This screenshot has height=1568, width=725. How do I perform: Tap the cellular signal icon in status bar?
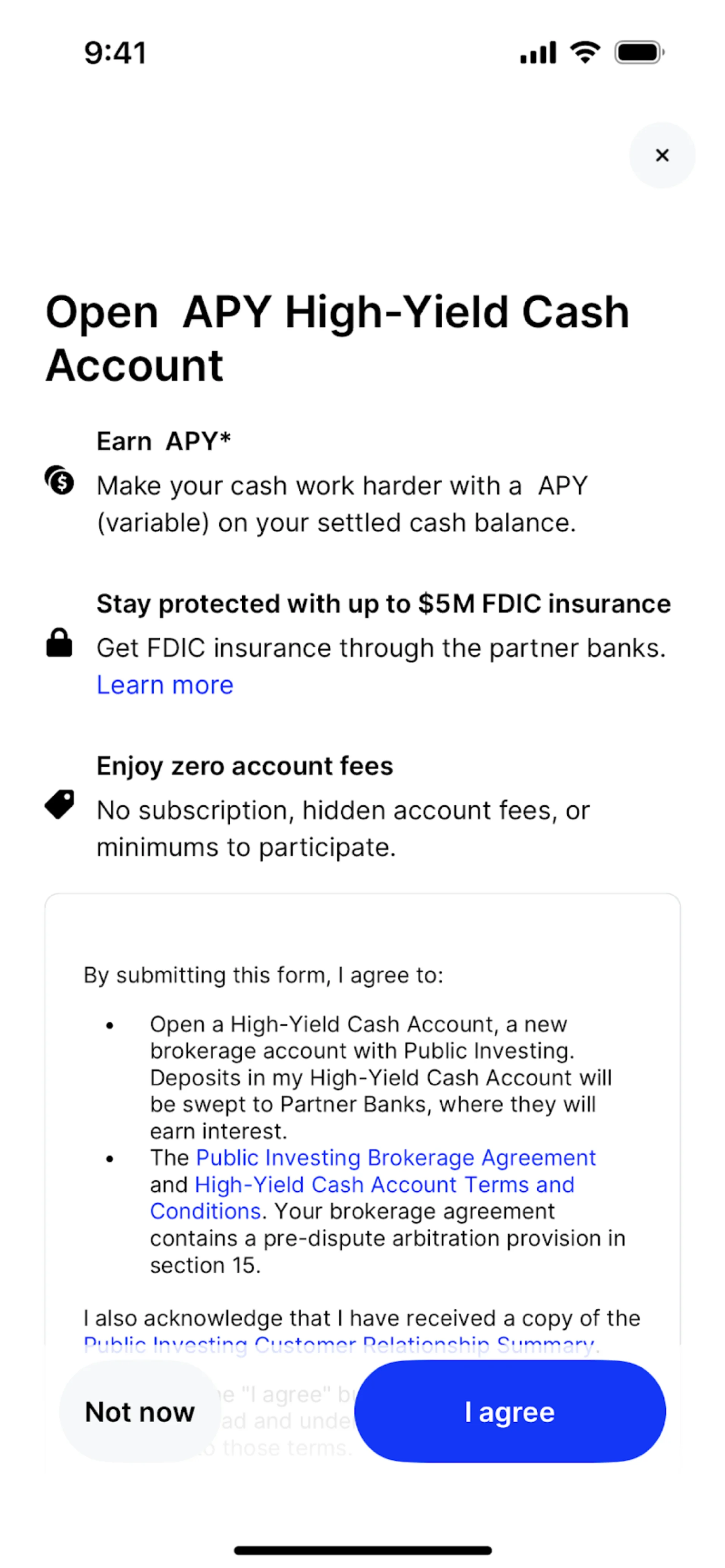pyautogui.click(x=537, y=53)
